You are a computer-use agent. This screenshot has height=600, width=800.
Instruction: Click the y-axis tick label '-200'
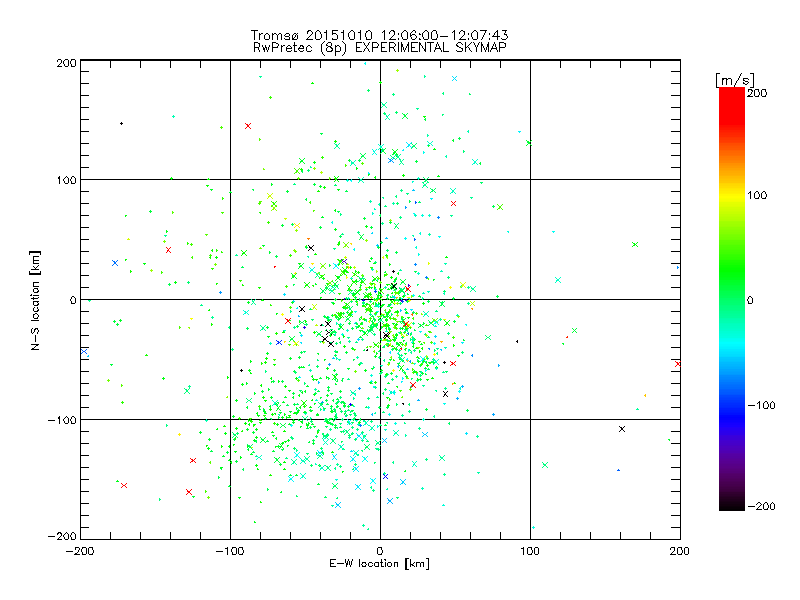tap(62, 536)
